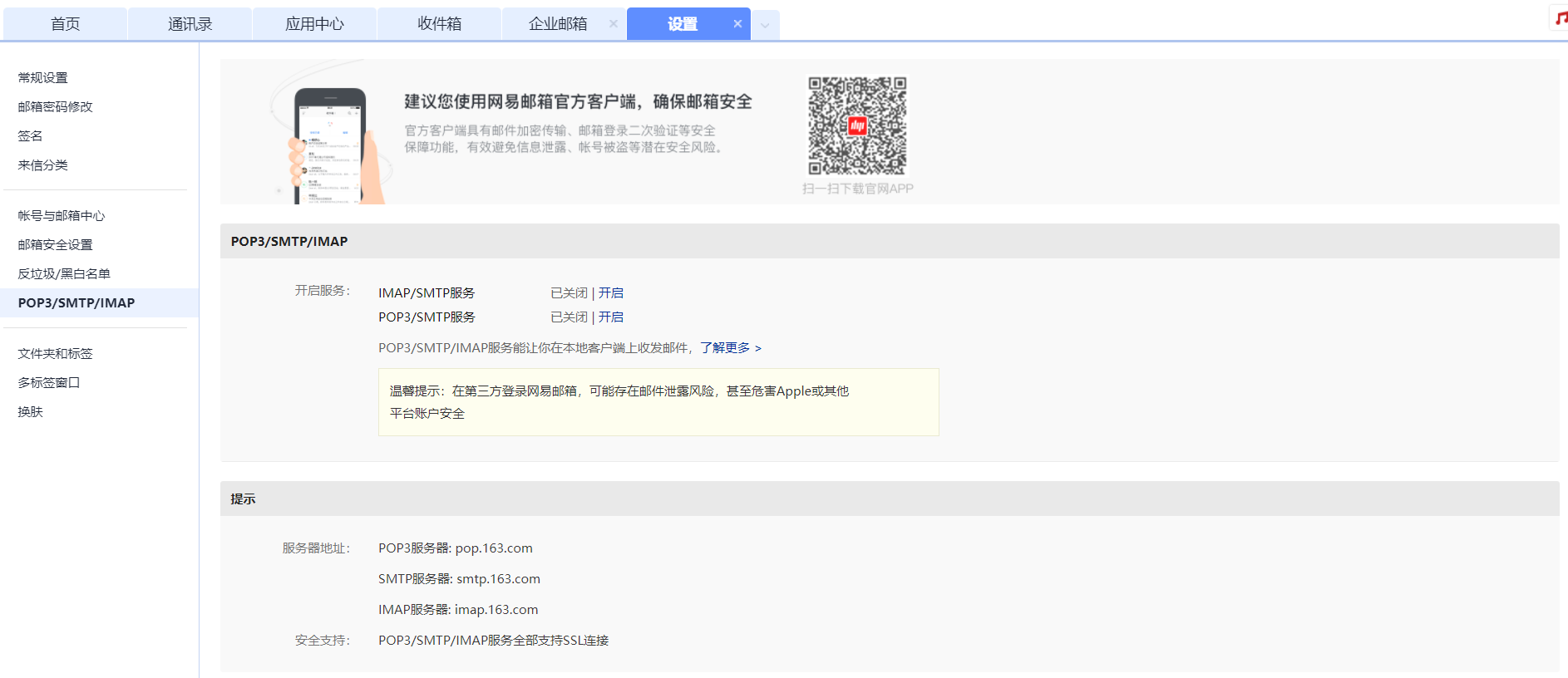Screen dimensions: 1568x678
Task: Open the 应用中心 tab
Action: pyautogui.click(x=314, y=24)
